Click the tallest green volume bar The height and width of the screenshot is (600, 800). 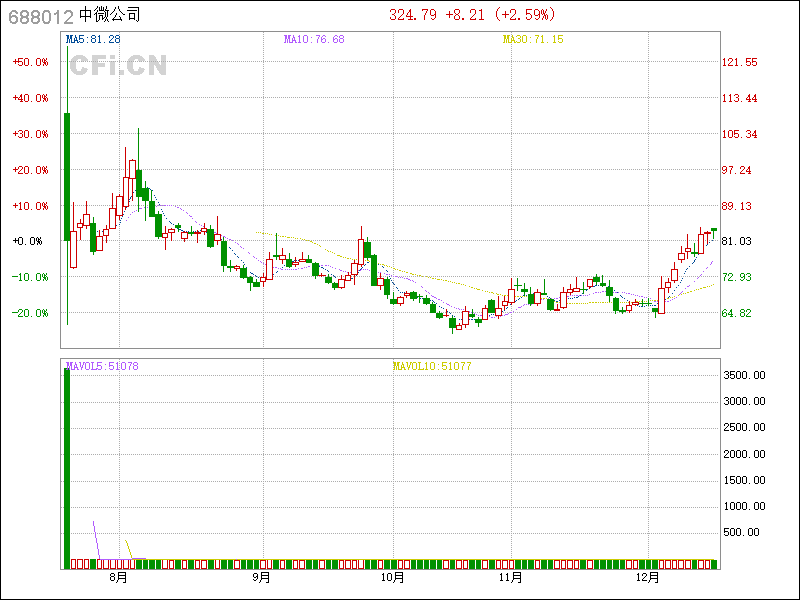click(66, 468)
